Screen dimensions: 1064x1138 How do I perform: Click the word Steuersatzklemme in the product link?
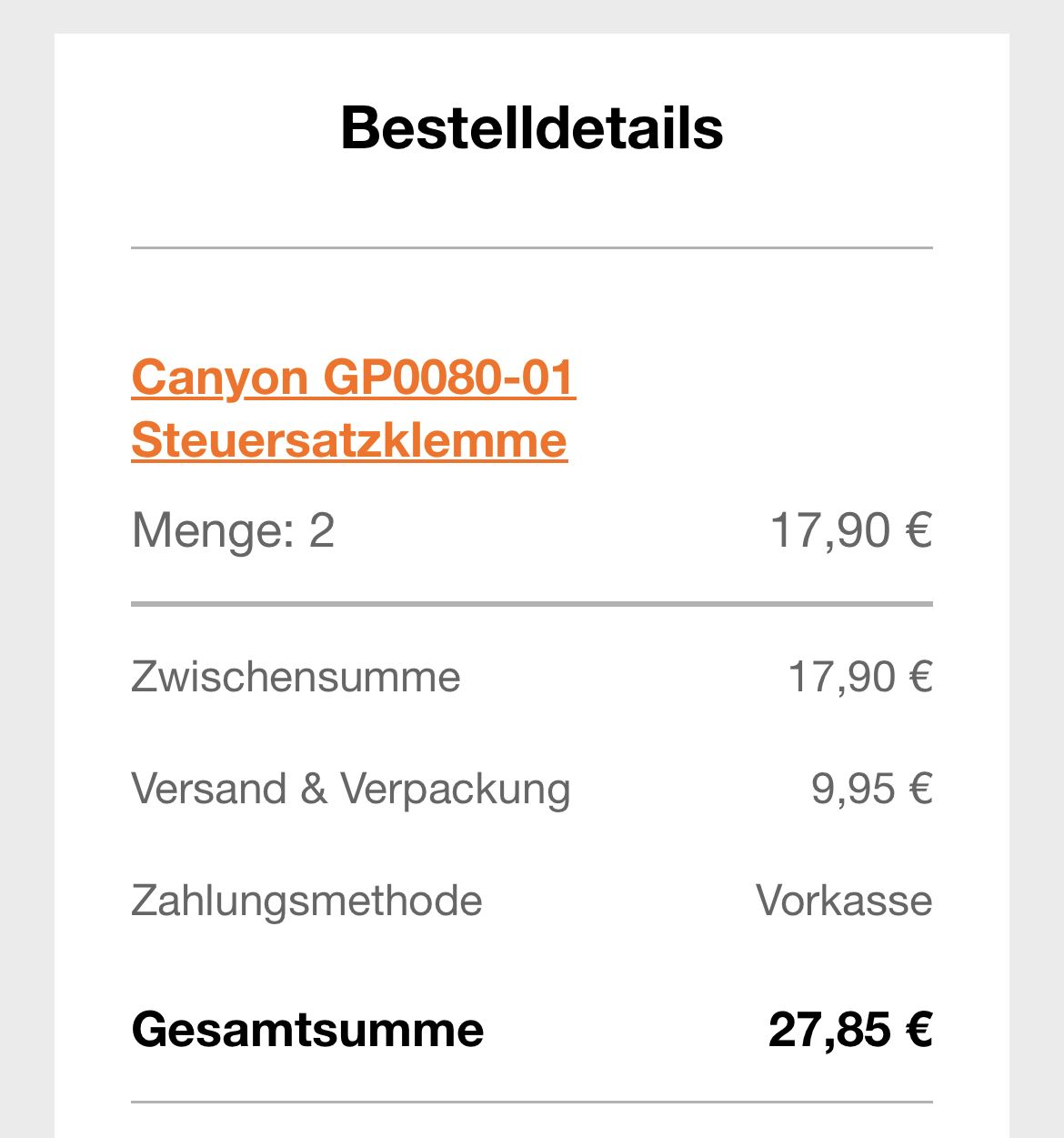click(x=349, y=440)
